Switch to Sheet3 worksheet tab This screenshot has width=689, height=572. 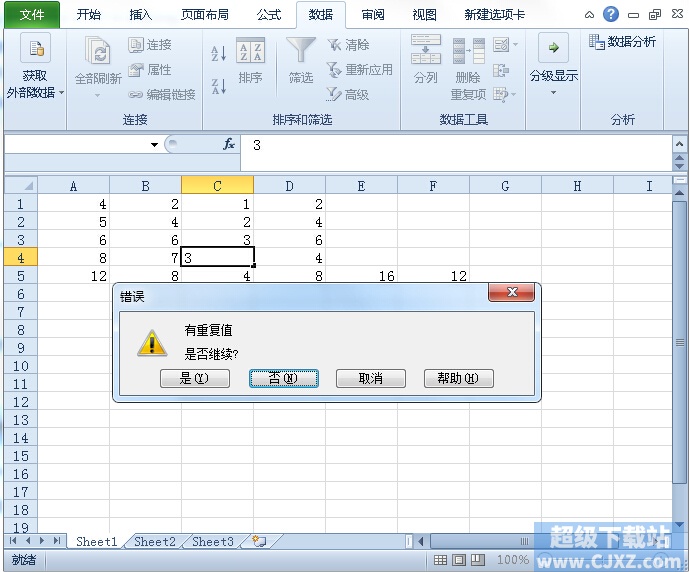[213, 541]
